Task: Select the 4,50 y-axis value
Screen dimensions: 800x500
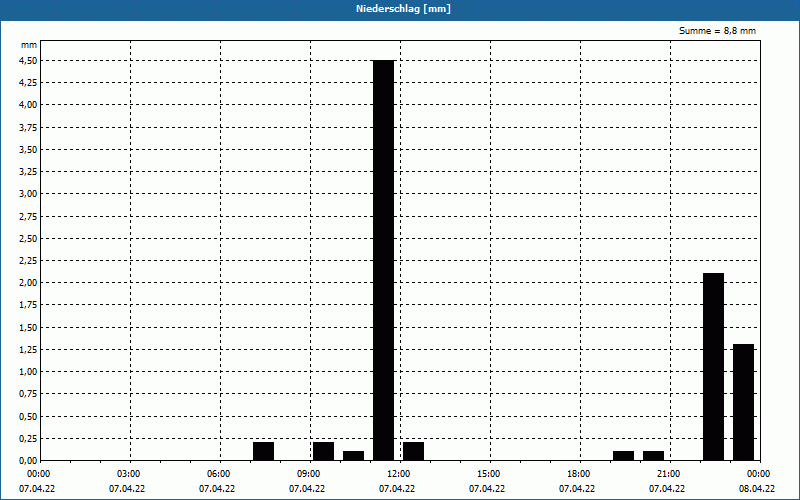Action: pos(28,61)
